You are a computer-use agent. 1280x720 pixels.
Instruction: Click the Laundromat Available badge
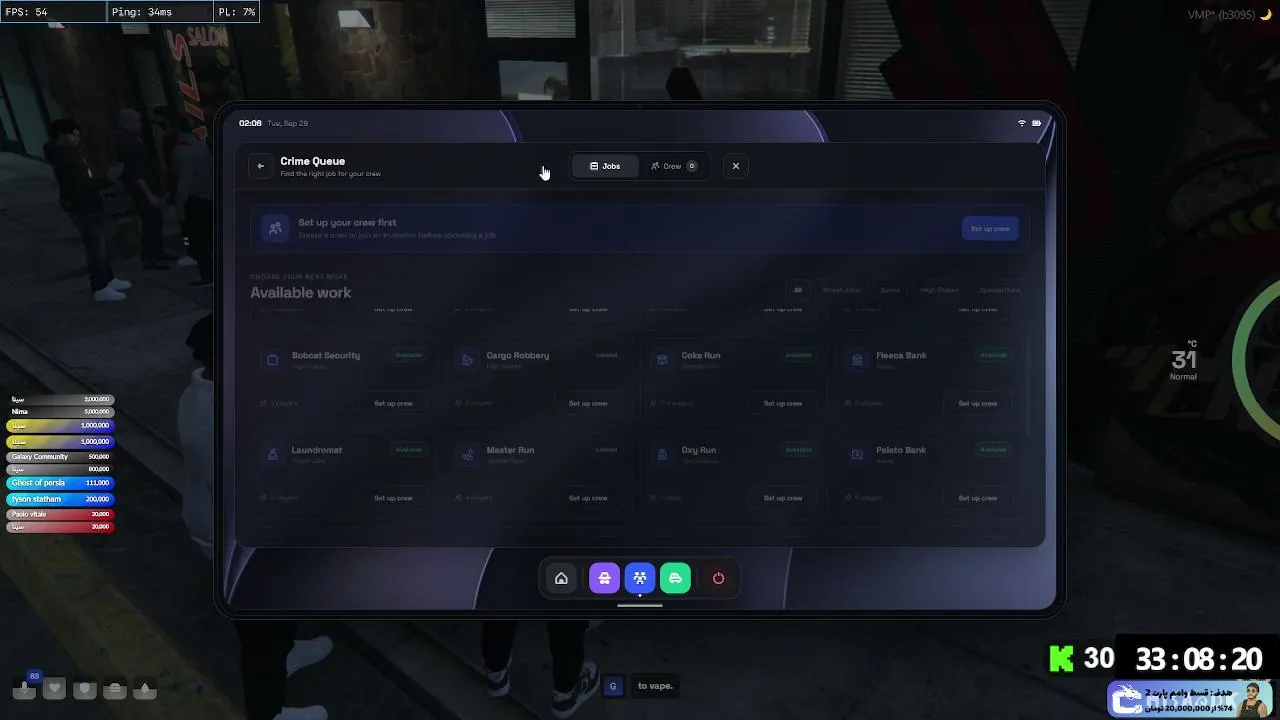pos(408,450)
